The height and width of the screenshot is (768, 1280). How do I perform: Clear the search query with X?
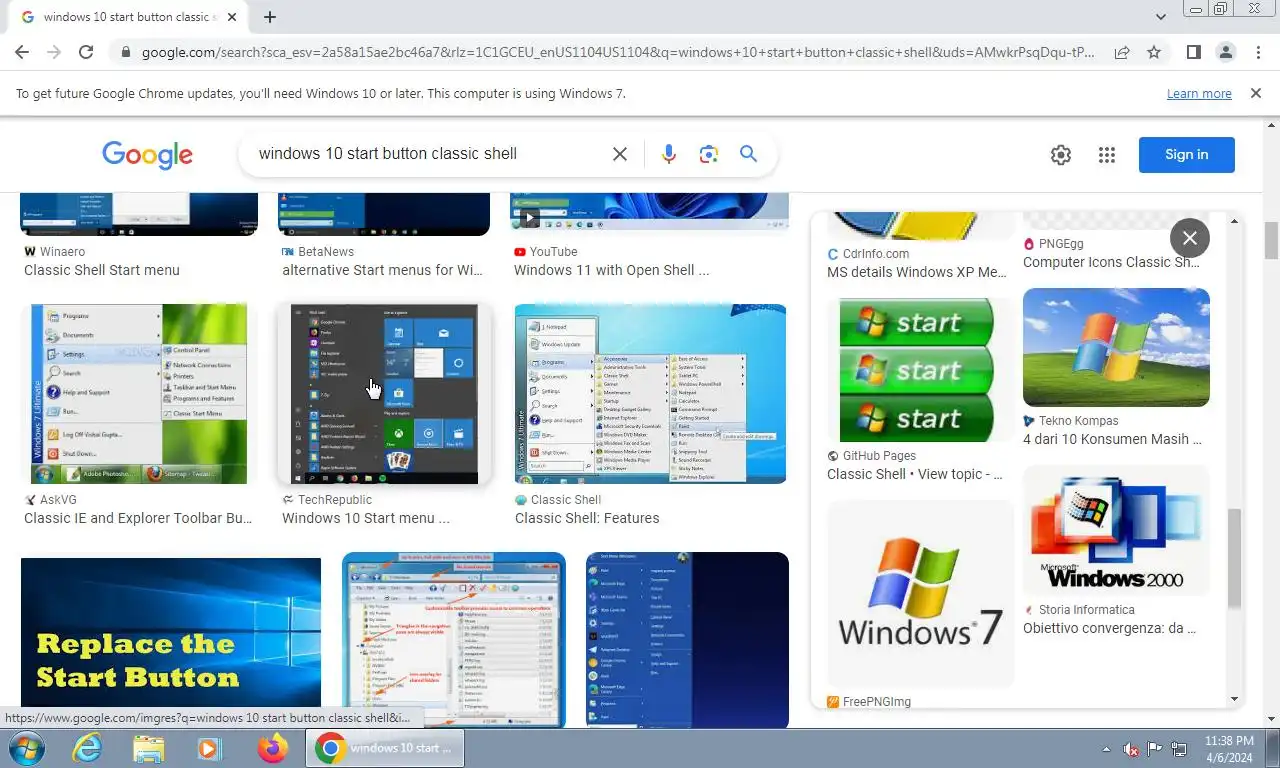pos(620,154)
